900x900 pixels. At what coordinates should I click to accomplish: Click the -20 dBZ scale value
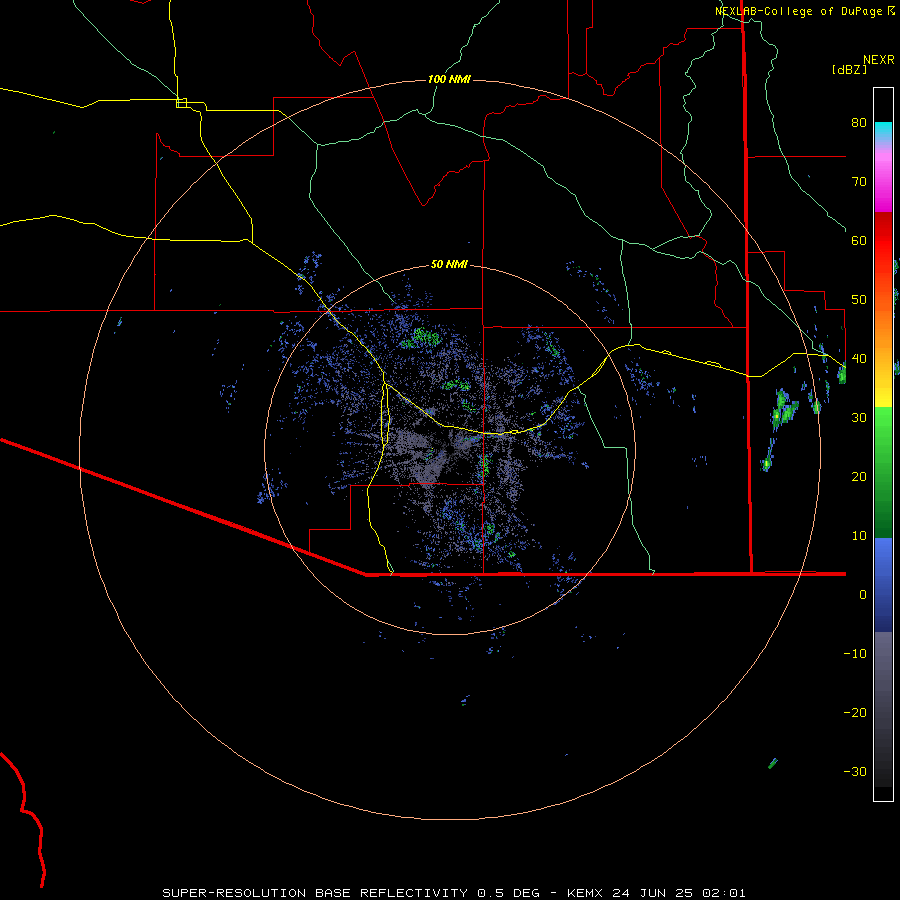coord(855,712)
